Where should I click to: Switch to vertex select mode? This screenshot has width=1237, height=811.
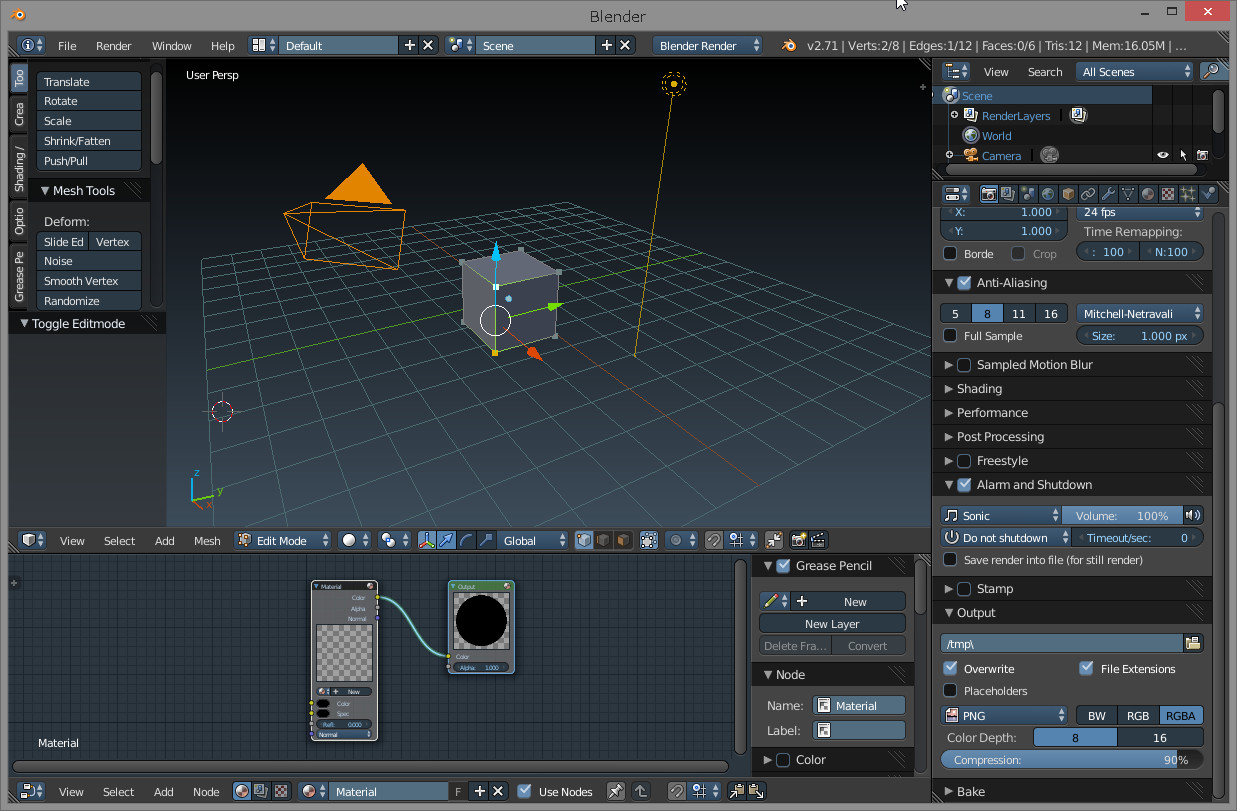click(x=585, y=540)
